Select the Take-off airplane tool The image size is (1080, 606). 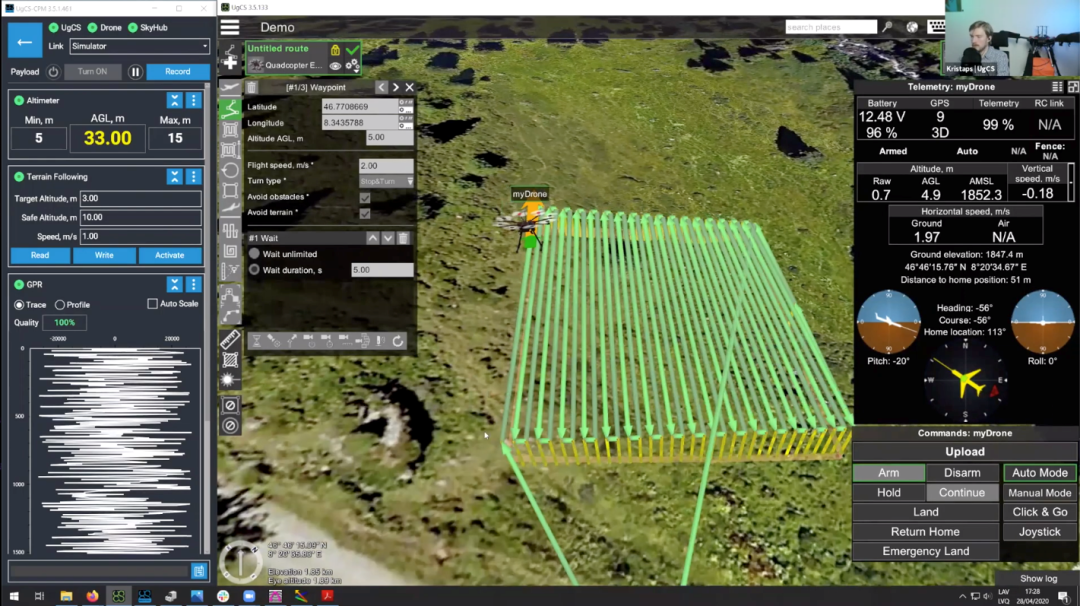pyautogui.click(x=230, y=87)
